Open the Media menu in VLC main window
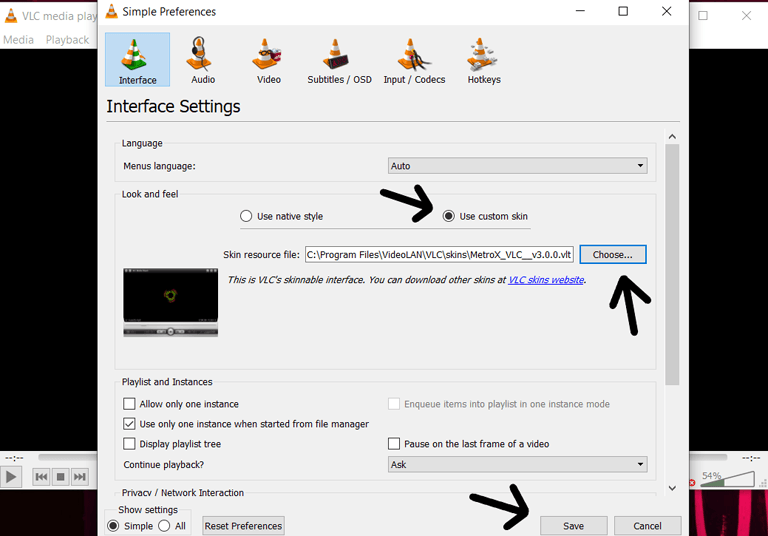Viewport: 768px width, 536px height. click(x=19, y=40)
